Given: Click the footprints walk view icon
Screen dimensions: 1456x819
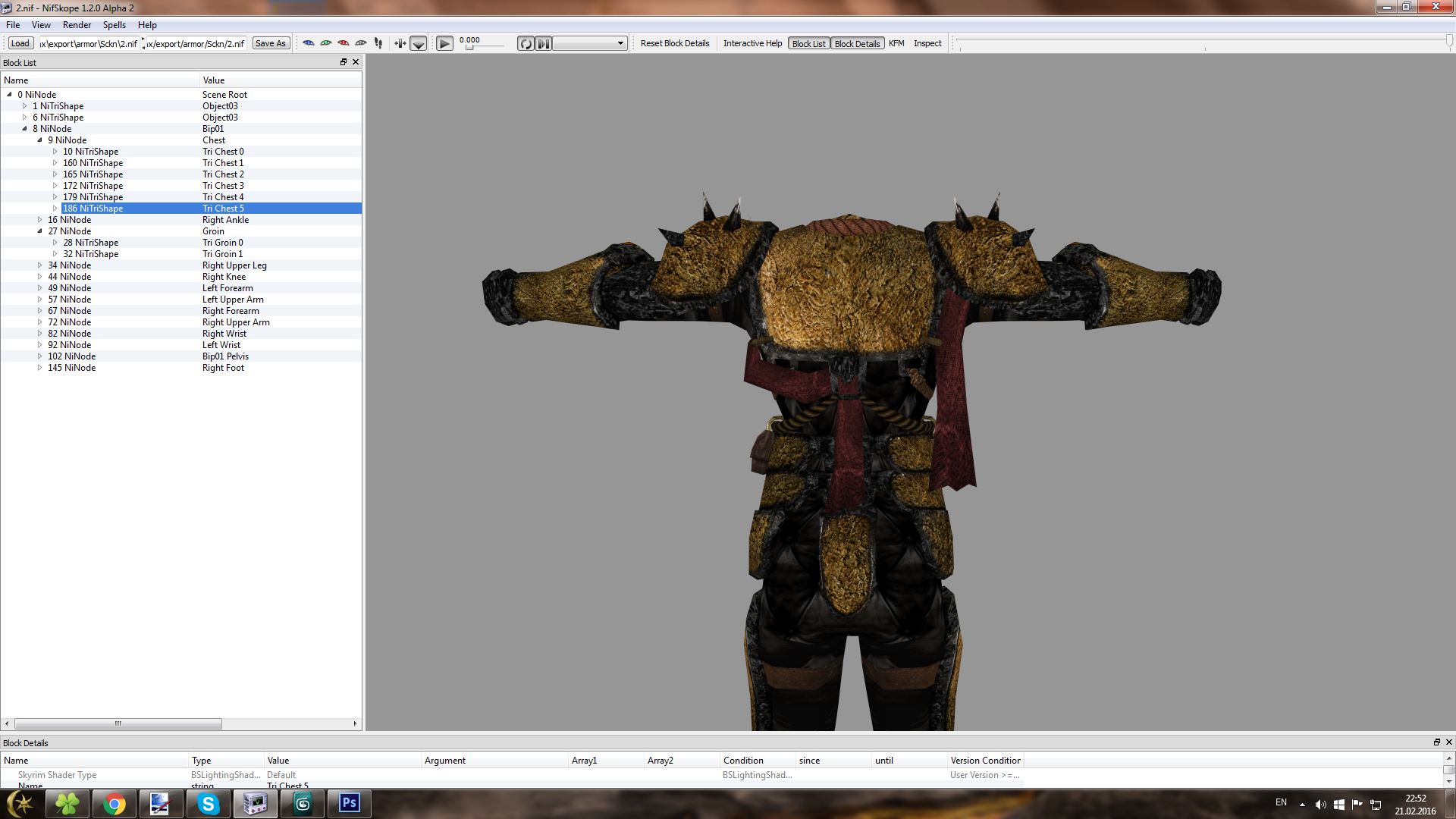Looking at the screenshot, I should (x=378, y=43).
